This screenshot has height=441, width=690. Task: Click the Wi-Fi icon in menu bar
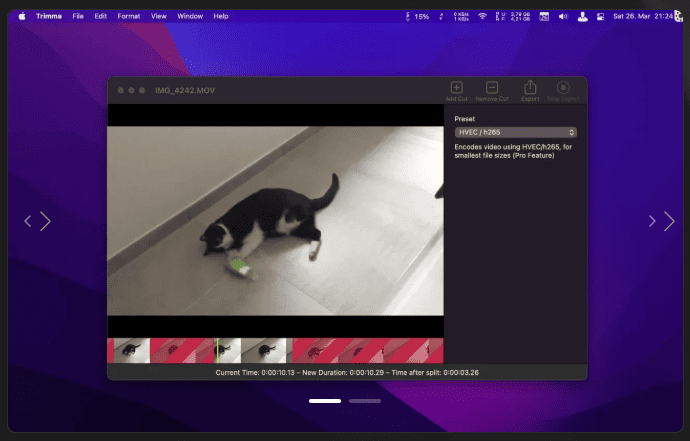coord(482,16)
